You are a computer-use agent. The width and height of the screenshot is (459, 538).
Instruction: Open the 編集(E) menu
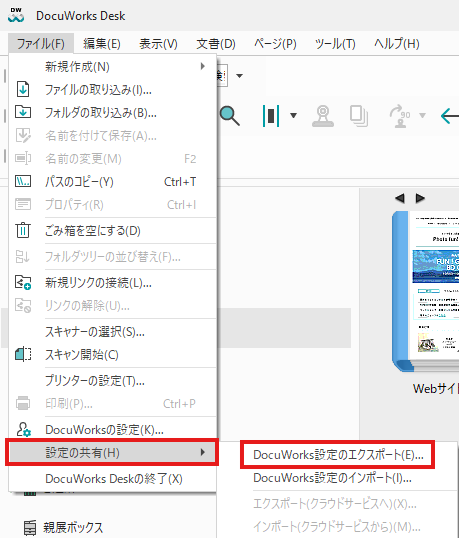(x=102, y=44)
